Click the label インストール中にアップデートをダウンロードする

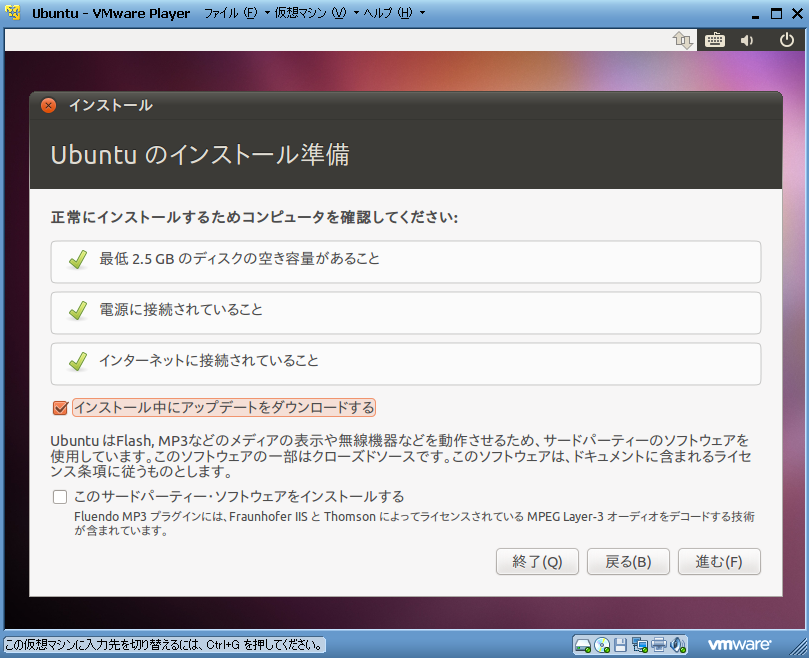[x=224, y=408]
